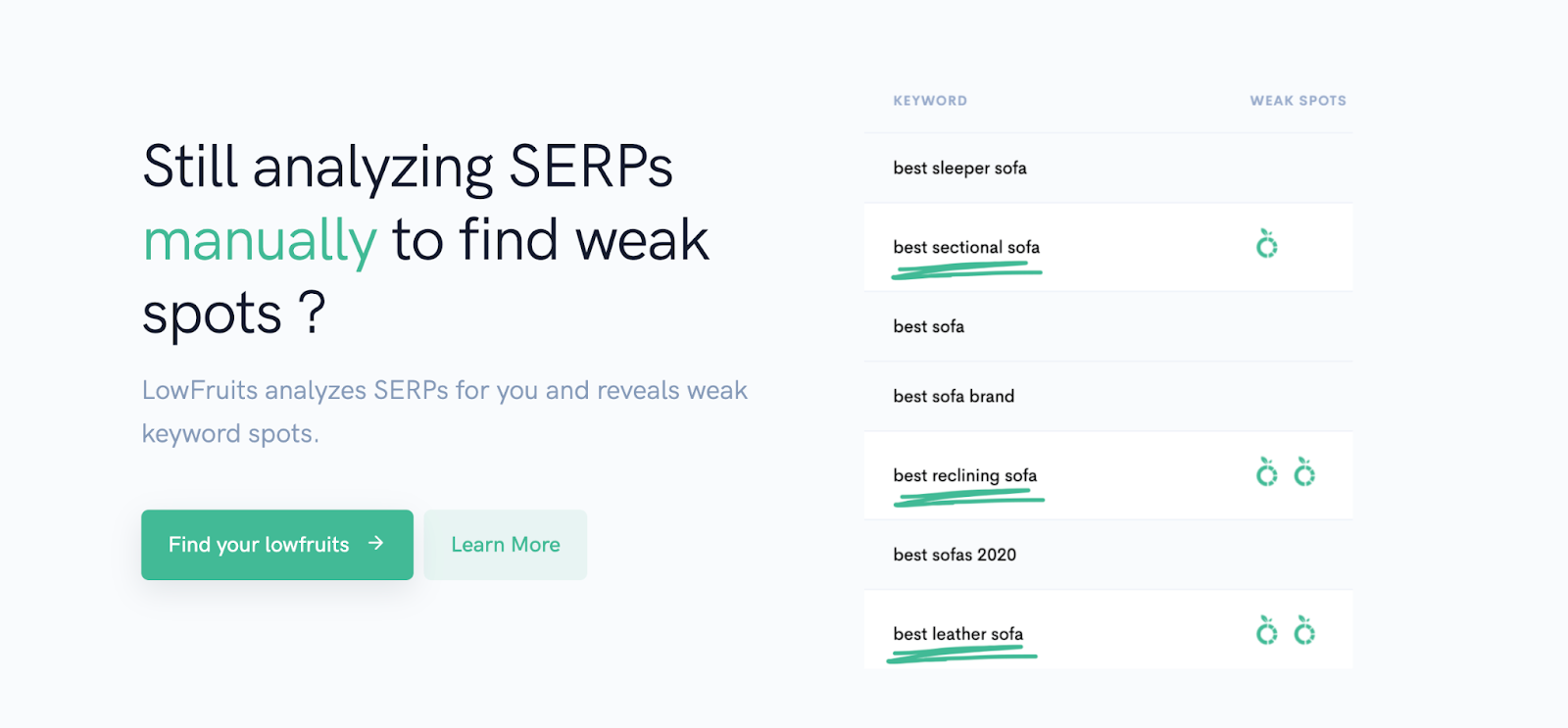
Task: Pick the best sofa keyword row
Action: (x=1108, y=327)
